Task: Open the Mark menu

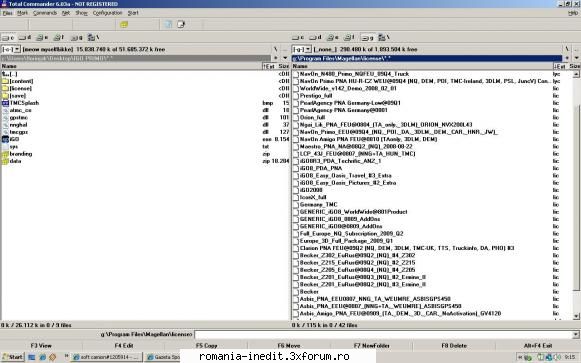Action: pos(22,13)
